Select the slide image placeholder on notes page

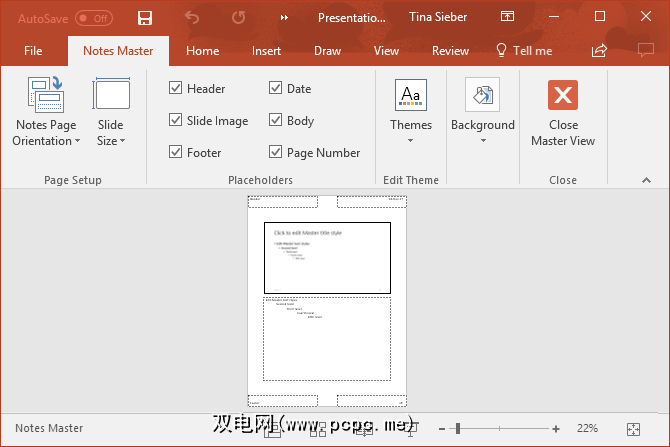tap(327, 258)
